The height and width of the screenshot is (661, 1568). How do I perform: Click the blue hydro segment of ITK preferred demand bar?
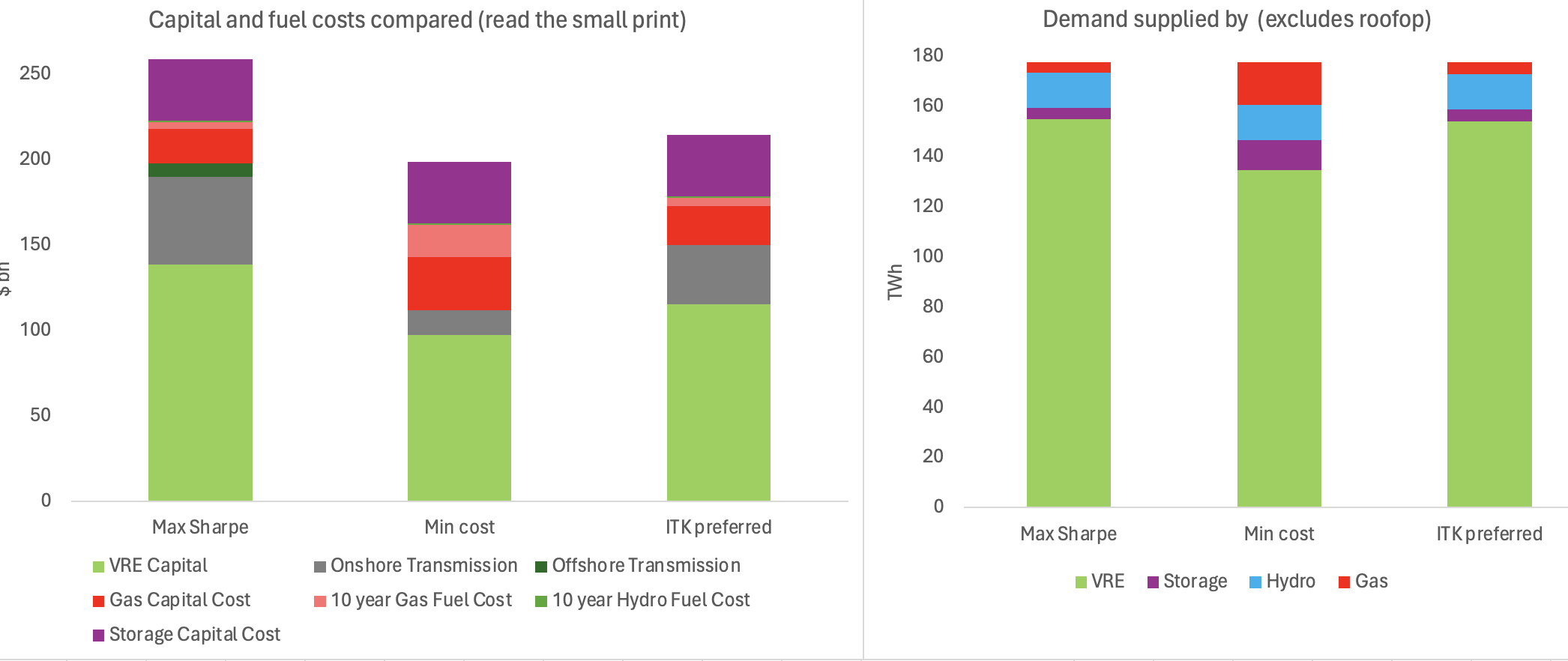coord(1489,92)
